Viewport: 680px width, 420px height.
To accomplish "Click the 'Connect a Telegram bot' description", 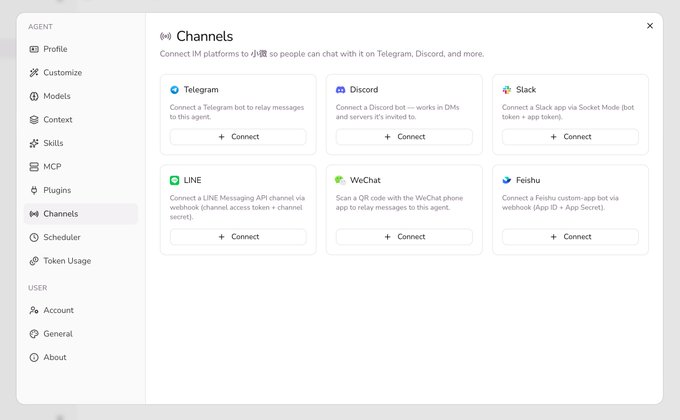I will 237,112.
